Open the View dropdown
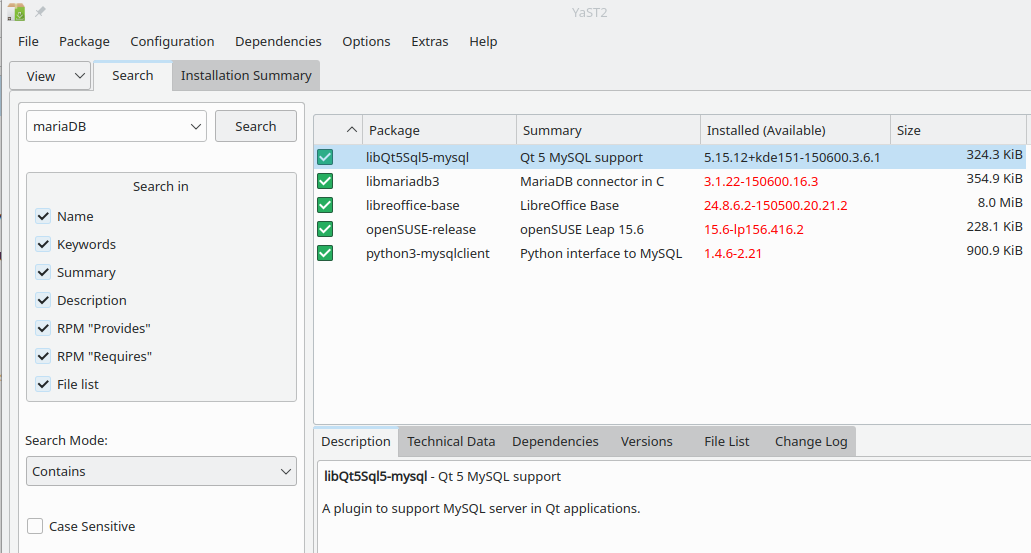 [x=50, y=76]
